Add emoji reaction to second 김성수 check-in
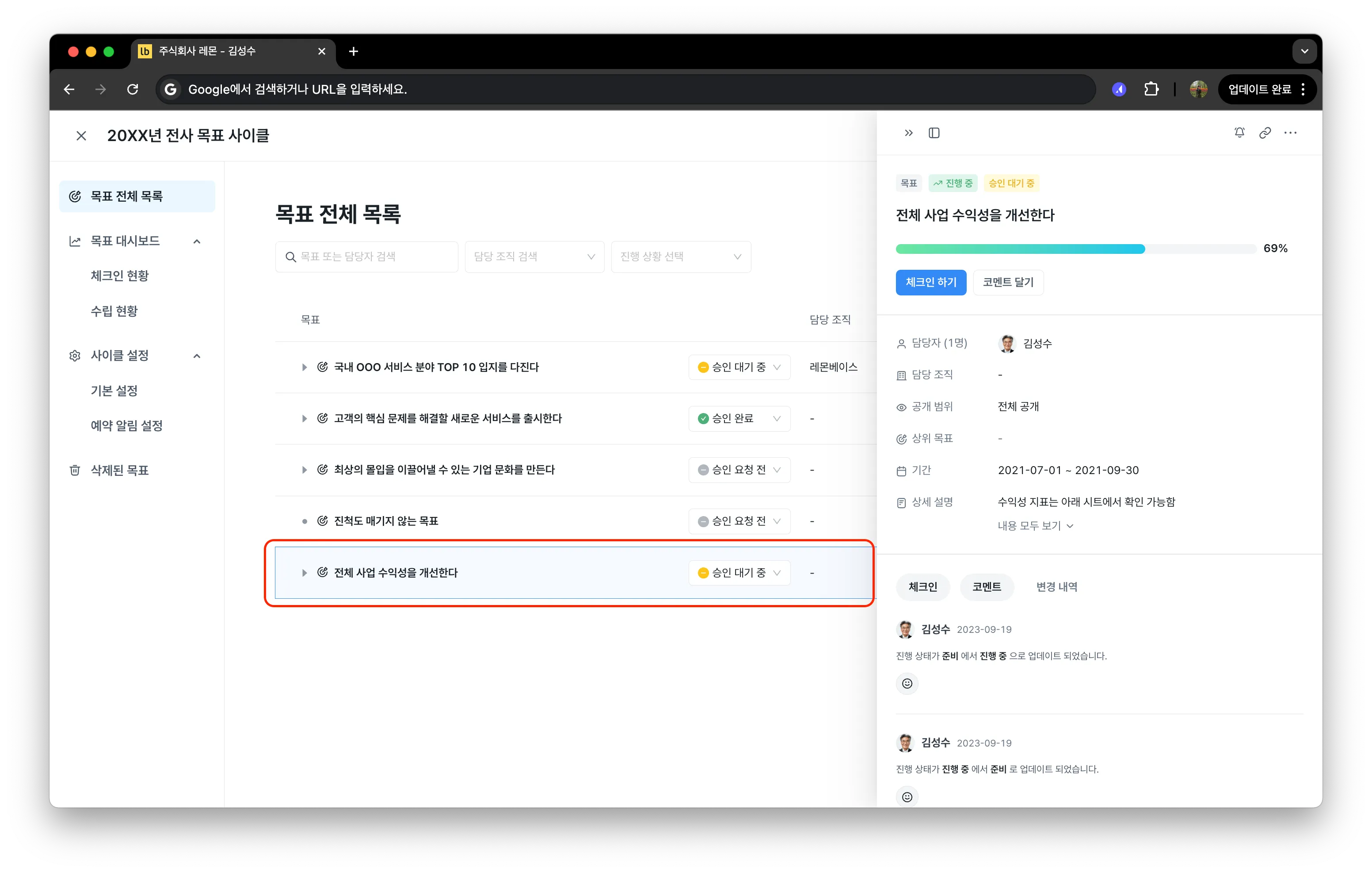Image resolution: width=1372 pixels, height=873 pixels. click(x=907, y=796)
